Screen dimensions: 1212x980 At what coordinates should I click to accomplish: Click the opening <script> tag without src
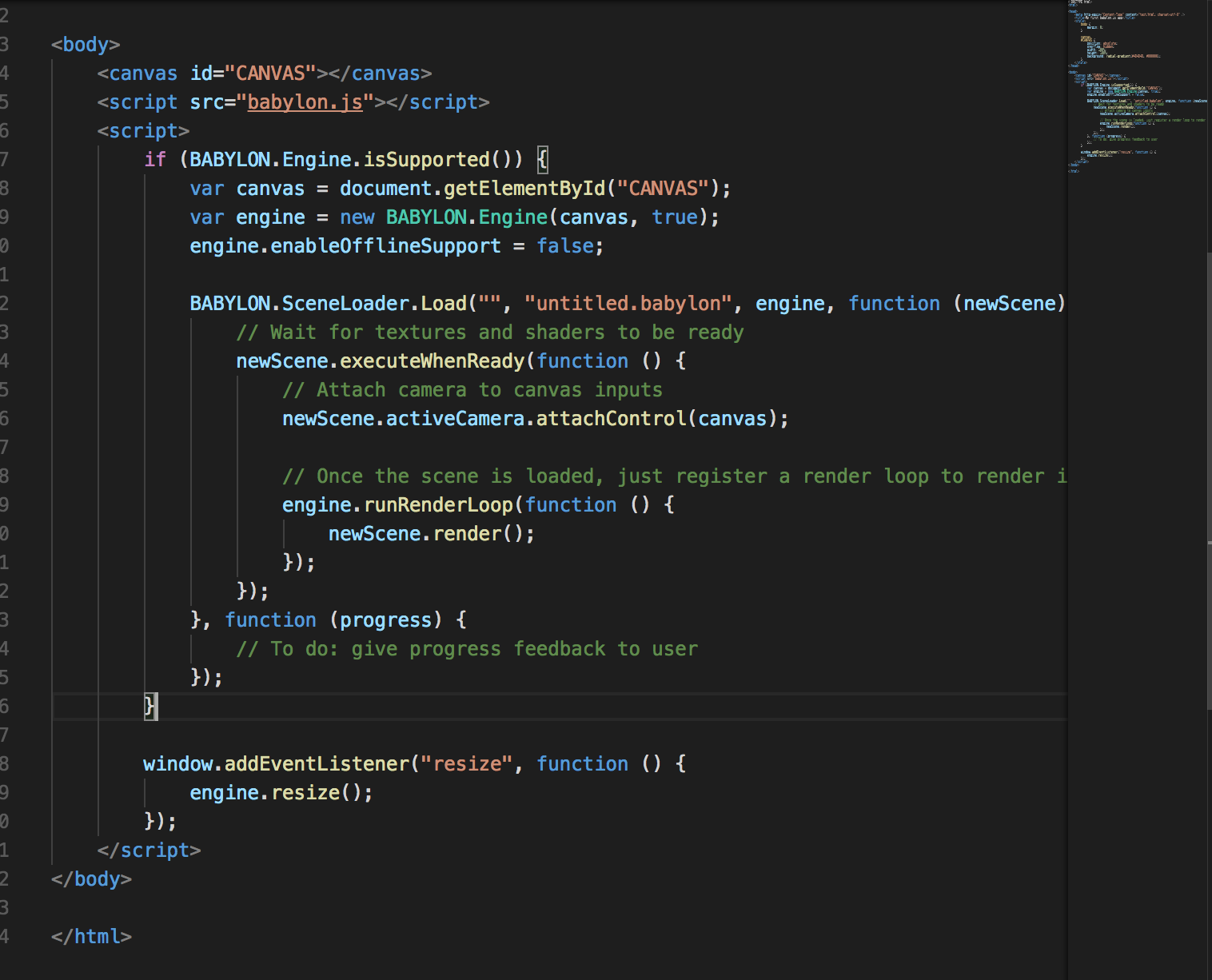coord(144,131)
